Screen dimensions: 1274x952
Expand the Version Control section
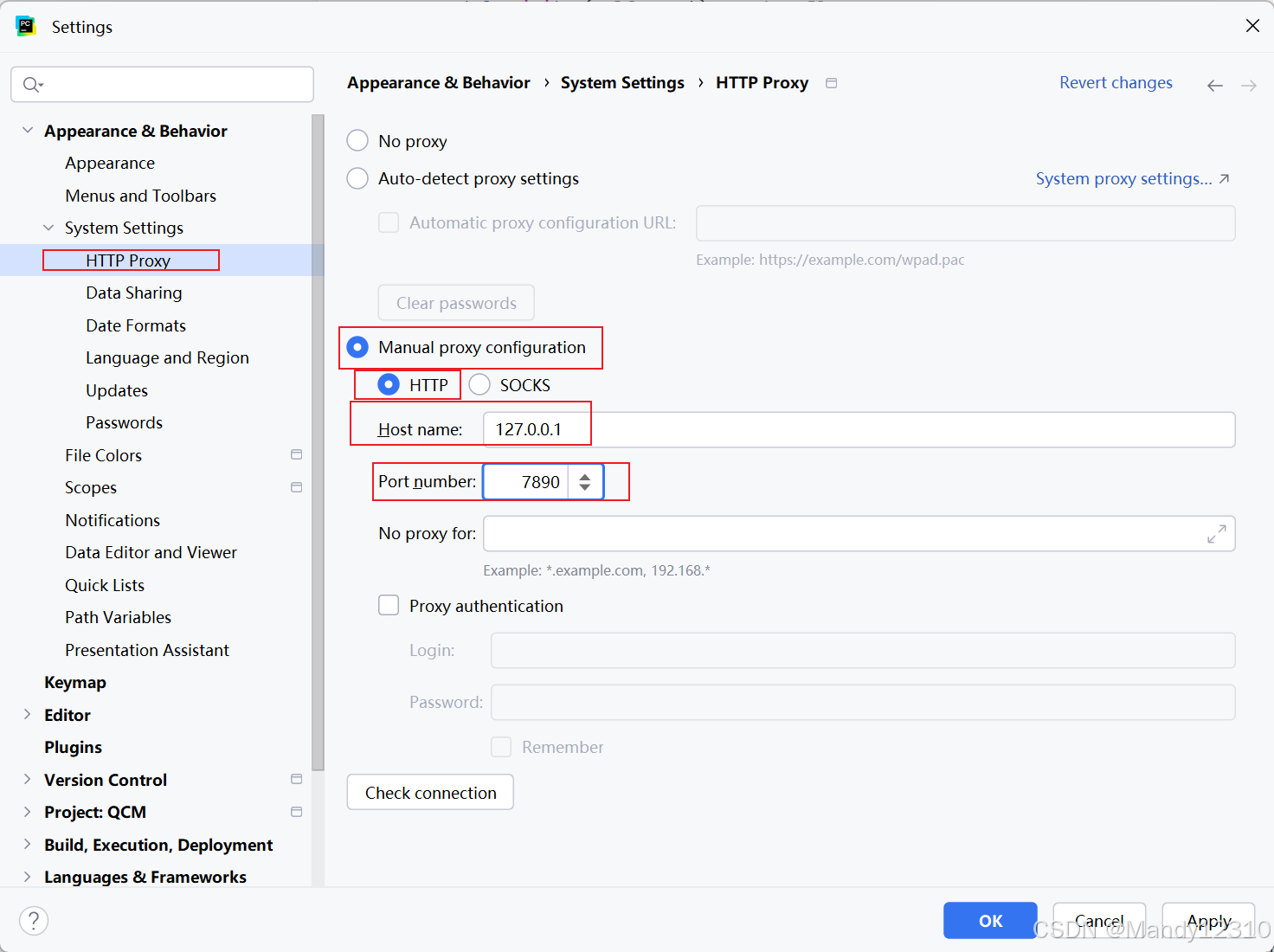[28, 779]
